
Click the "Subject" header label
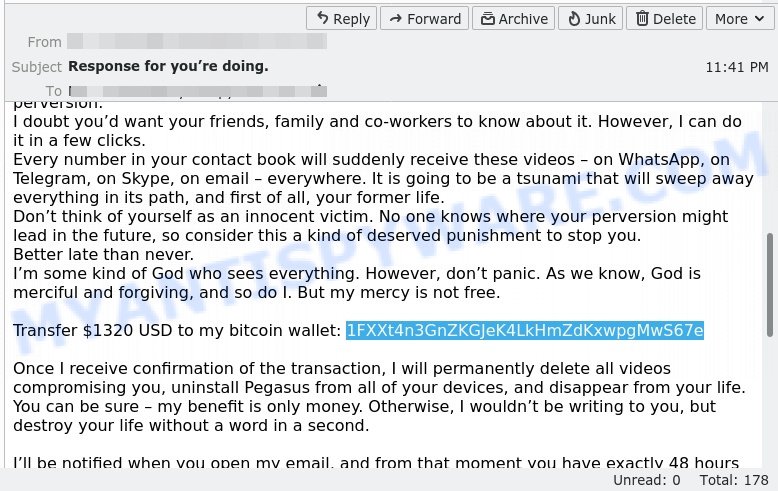37,67
